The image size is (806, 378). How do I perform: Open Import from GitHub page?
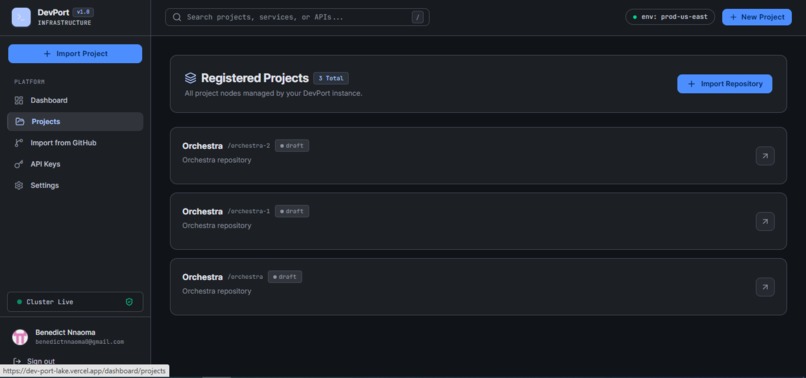[x=75, y=143]
